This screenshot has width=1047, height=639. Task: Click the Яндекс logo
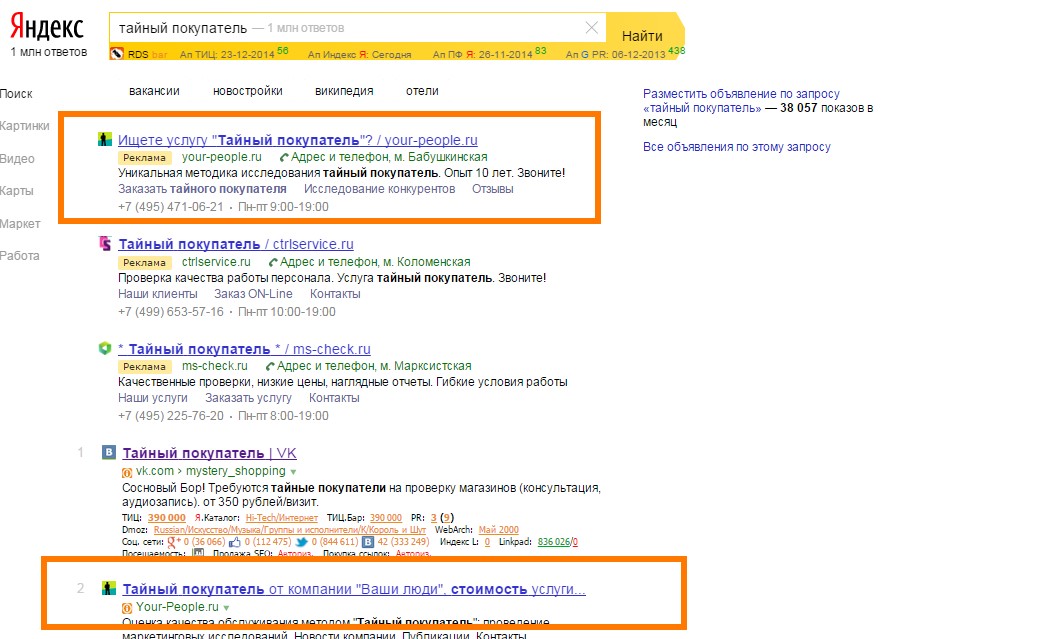point(47,28)
